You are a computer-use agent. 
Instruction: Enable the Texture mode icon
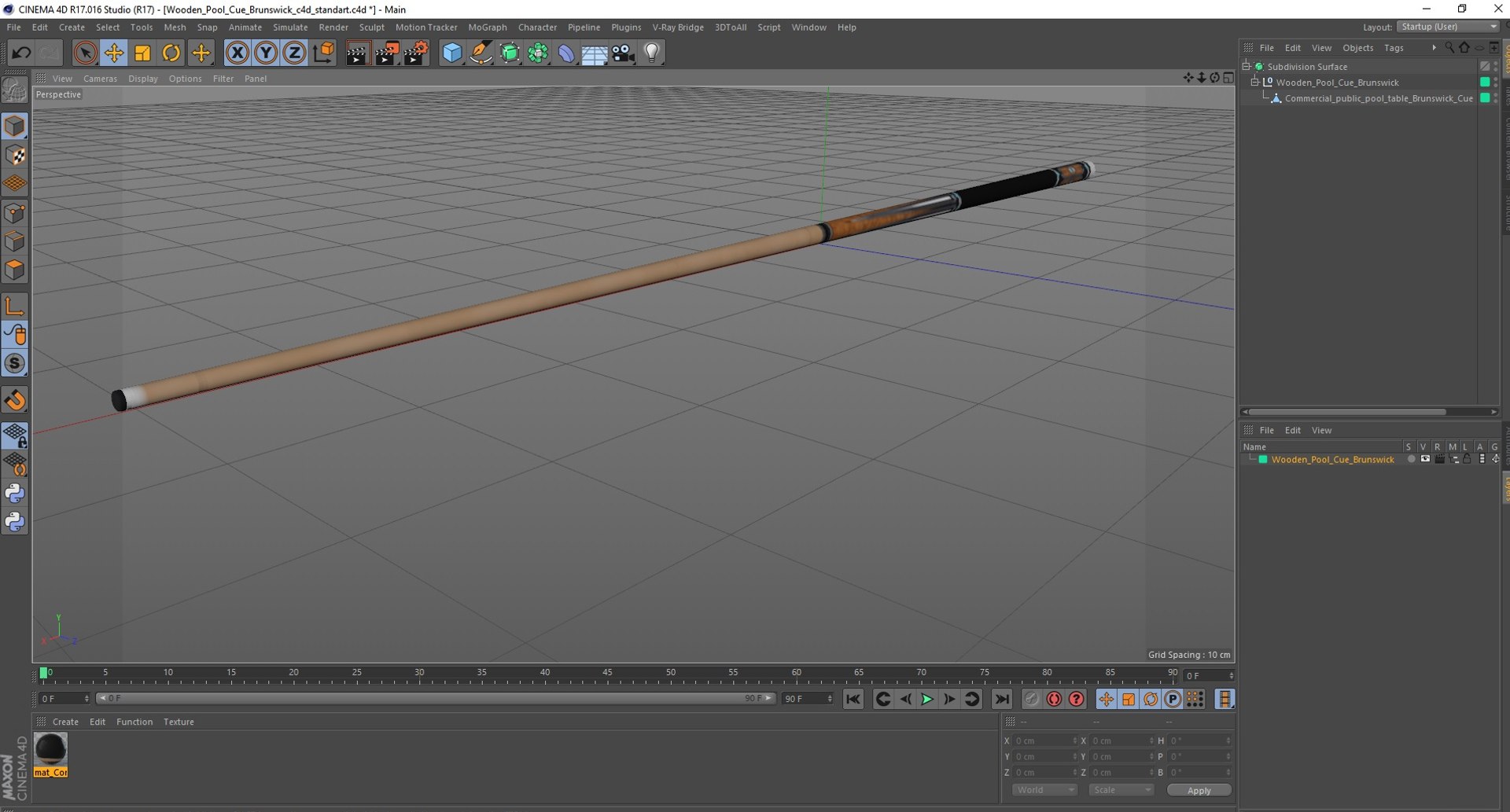click(15, 155)
